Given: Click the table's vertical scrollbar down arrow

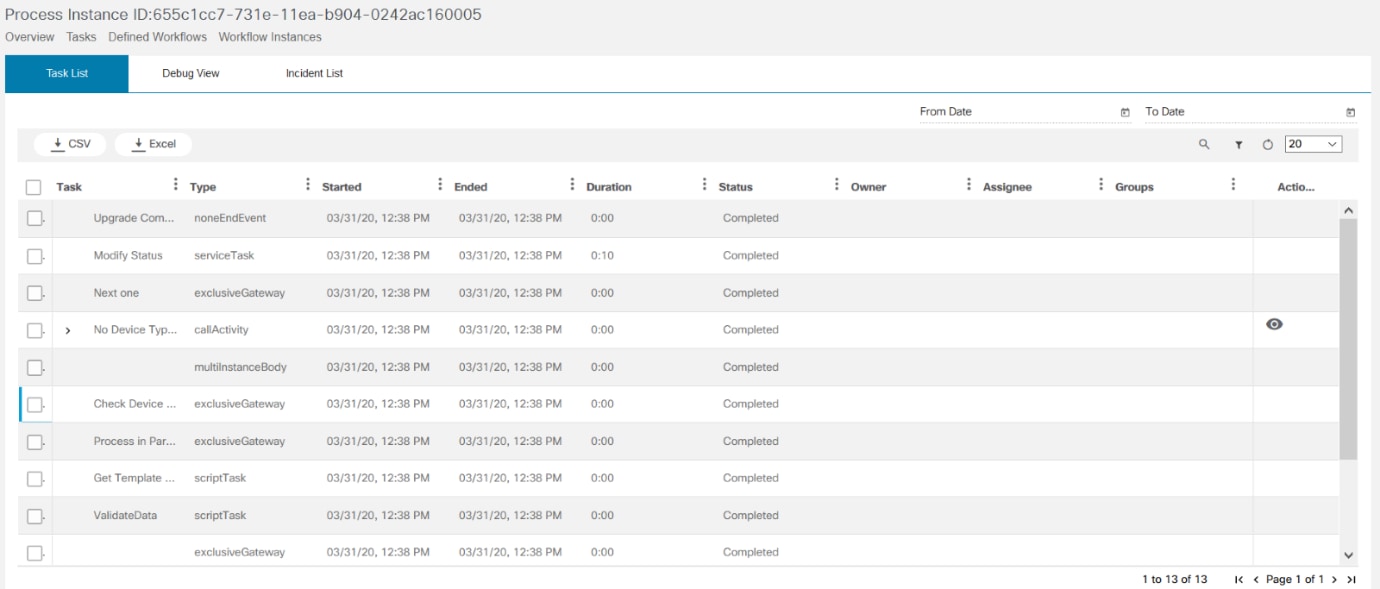Looking at the screenshot, I should click(1348, 555).
